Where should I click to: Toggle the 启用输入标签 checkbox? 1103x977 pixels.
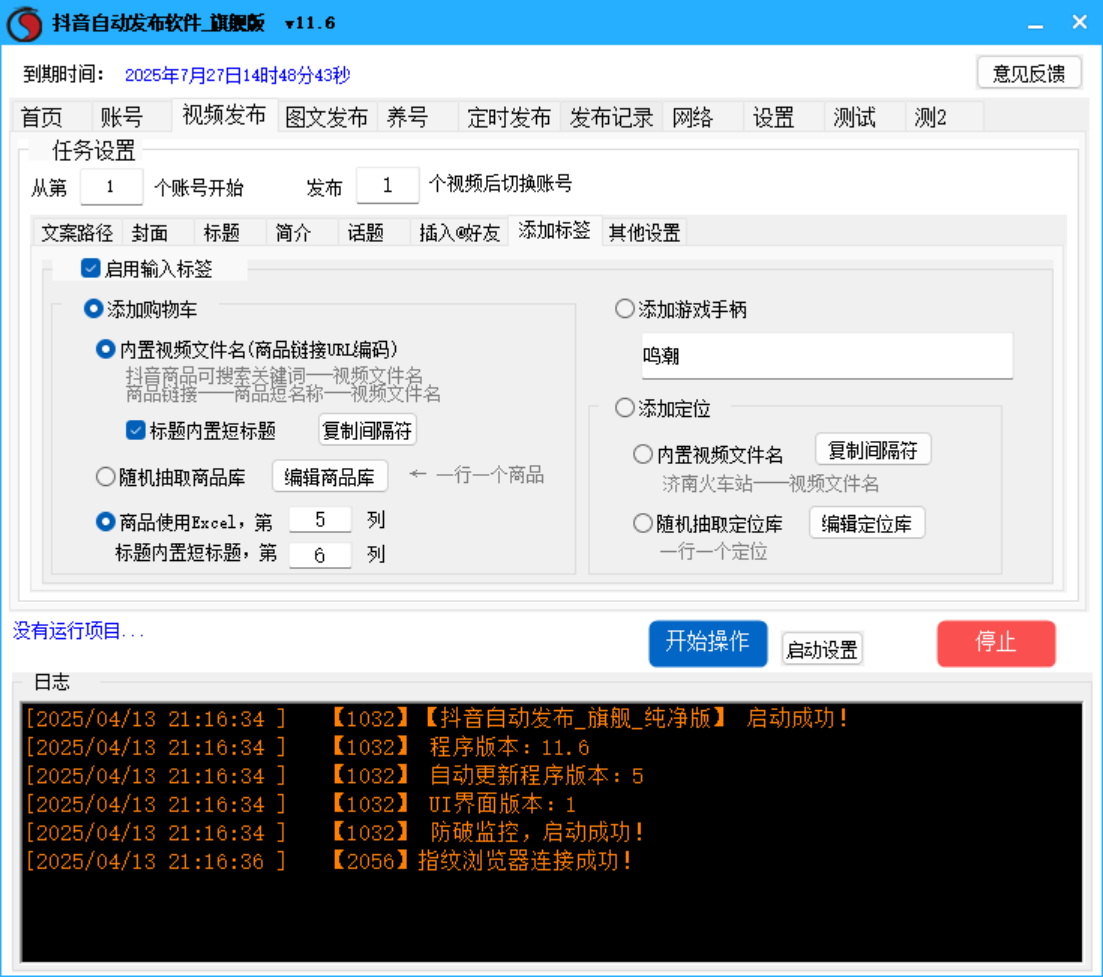90,268
